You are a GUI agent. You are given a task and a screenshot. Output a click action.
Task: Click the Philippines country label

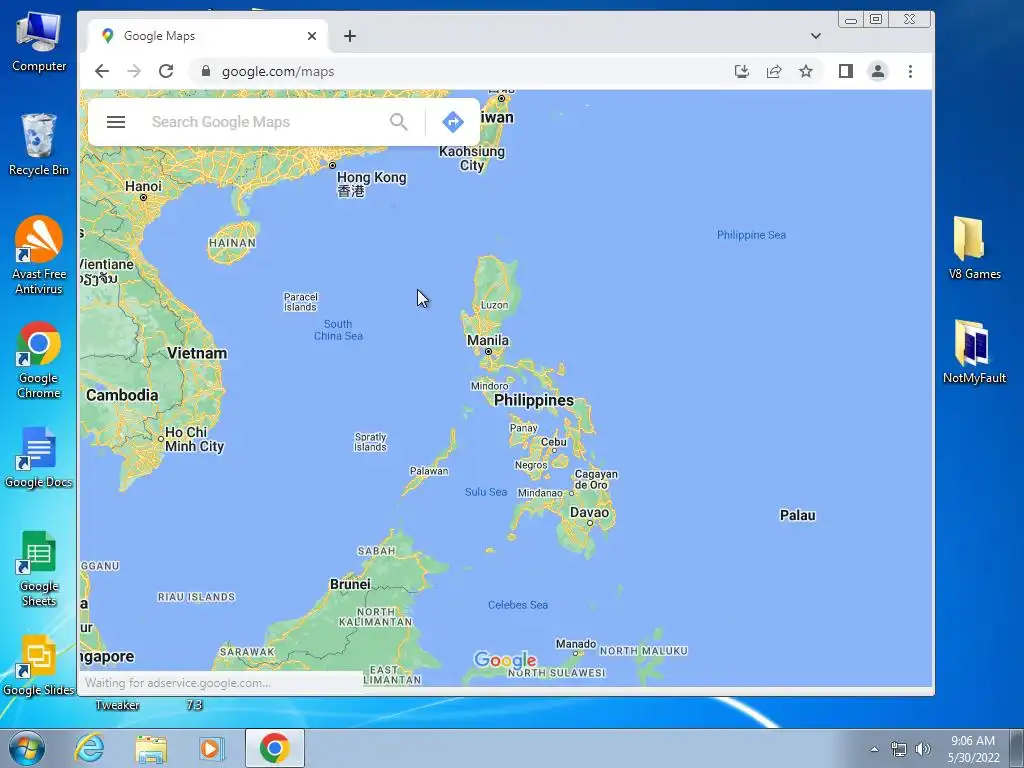534,400
